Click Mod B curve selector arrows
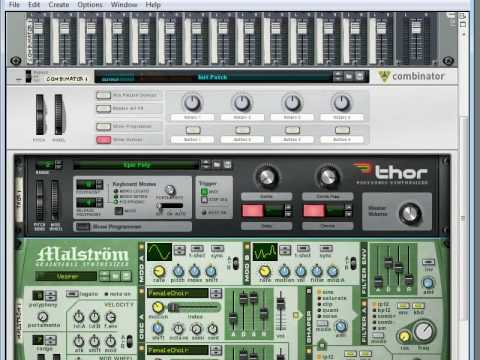Image resolution: width=480 pixels, height=360 pixels. 285,251
